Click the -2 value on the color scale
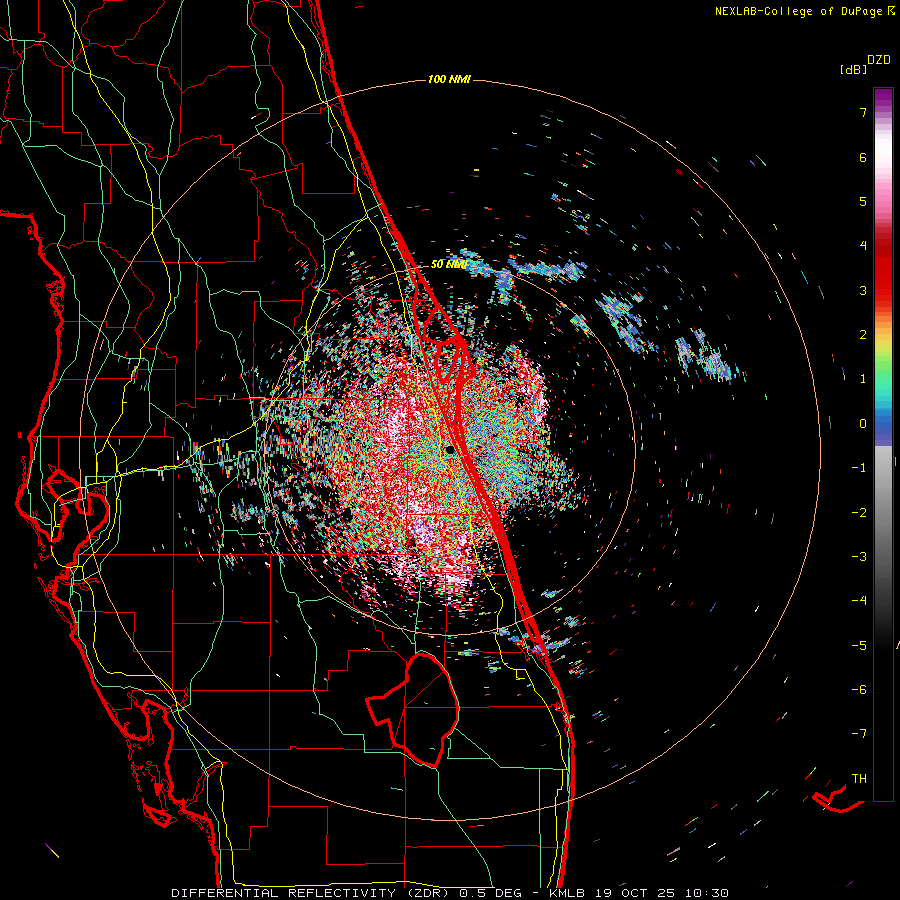 click(x=859, y=513)
